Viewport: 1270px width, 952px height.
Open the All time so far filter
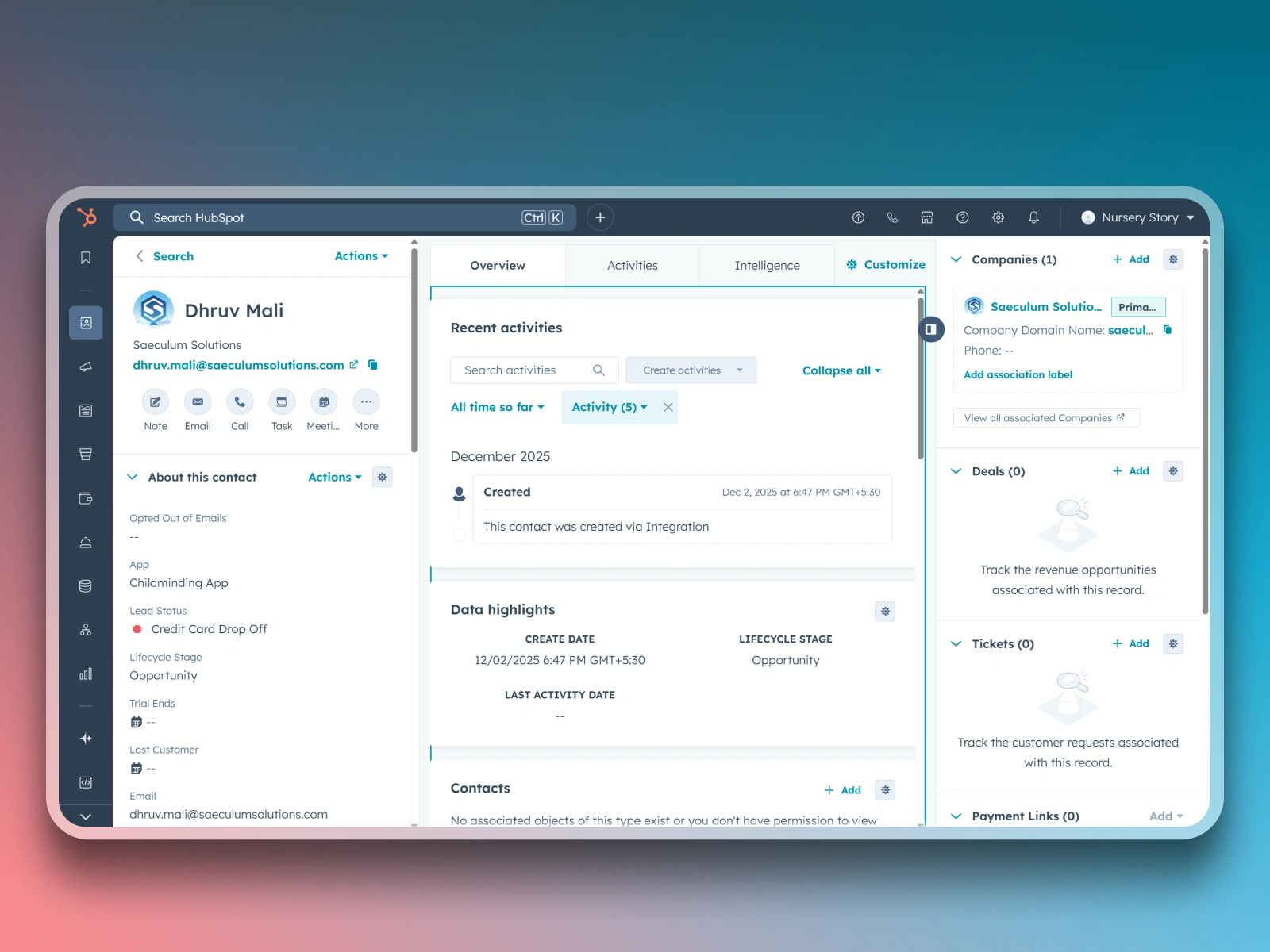click(498, 407)
